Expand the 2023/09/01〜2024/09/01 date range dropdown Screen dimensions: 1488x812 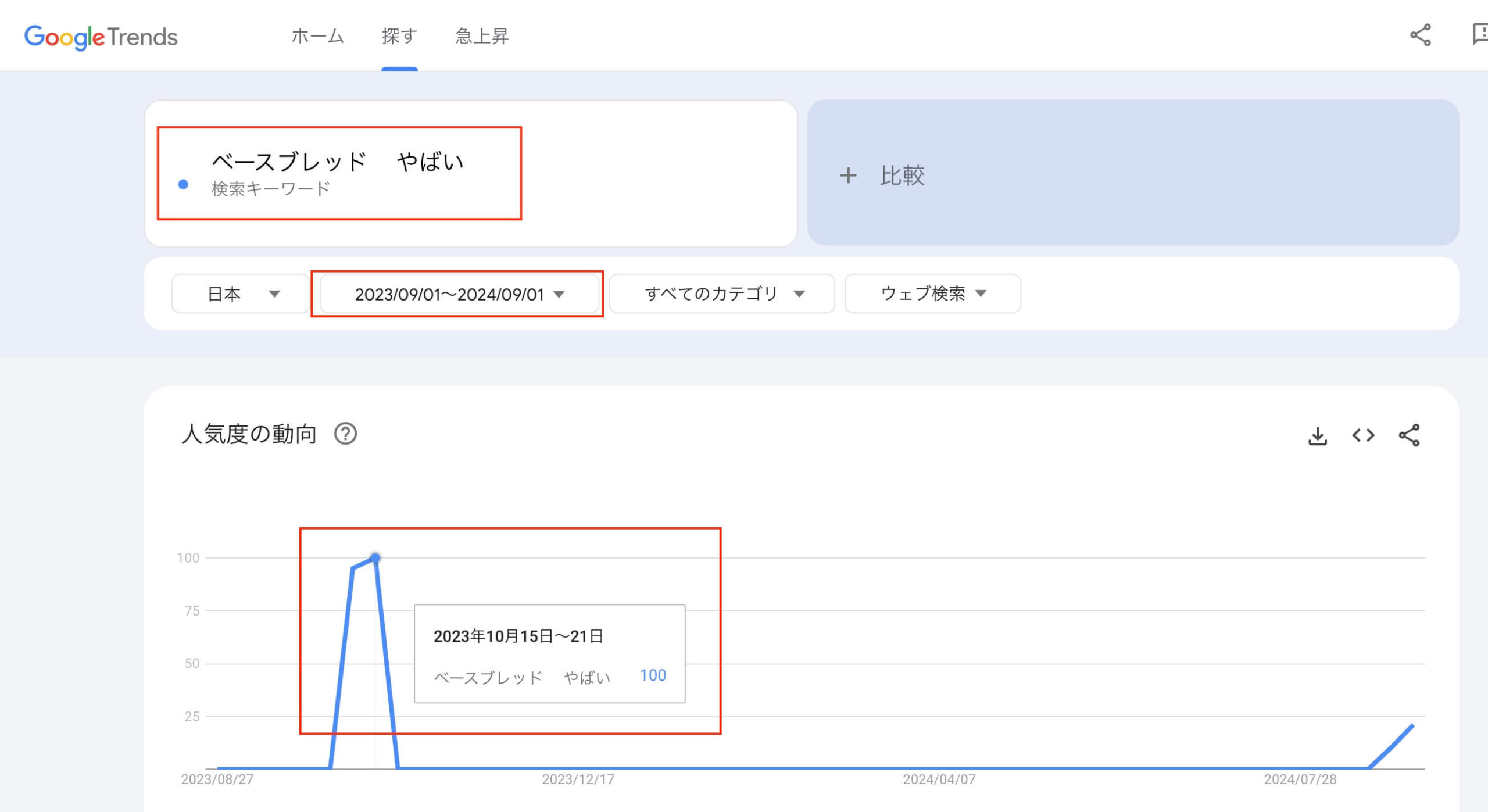pos(459,294)
